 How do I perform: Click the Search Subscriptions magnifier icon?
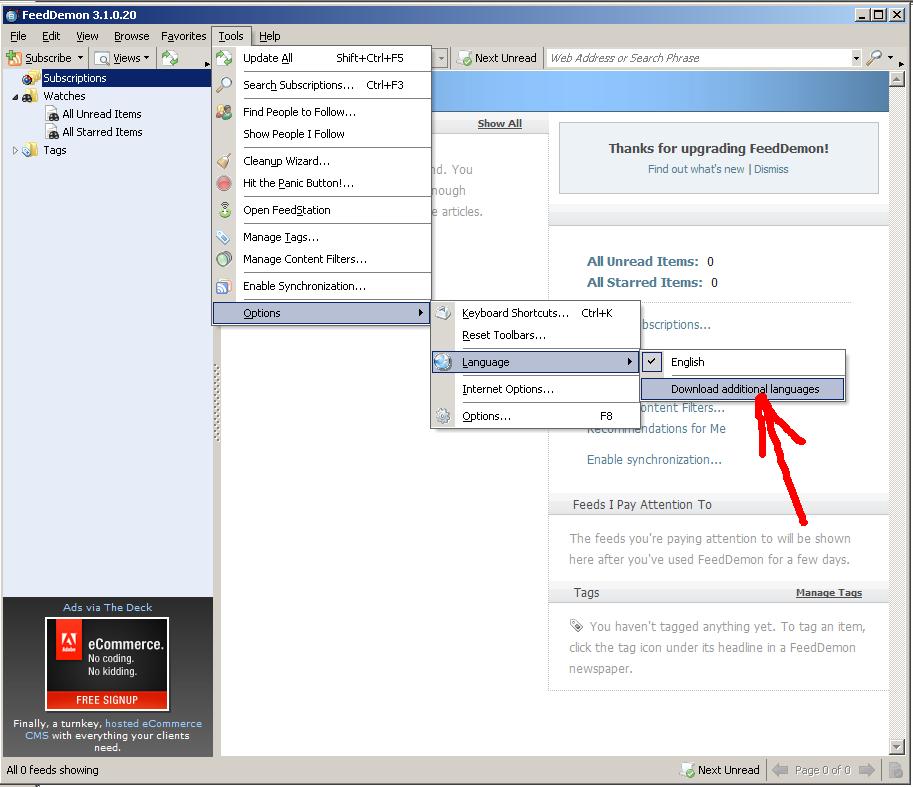[x=224, y=85]
